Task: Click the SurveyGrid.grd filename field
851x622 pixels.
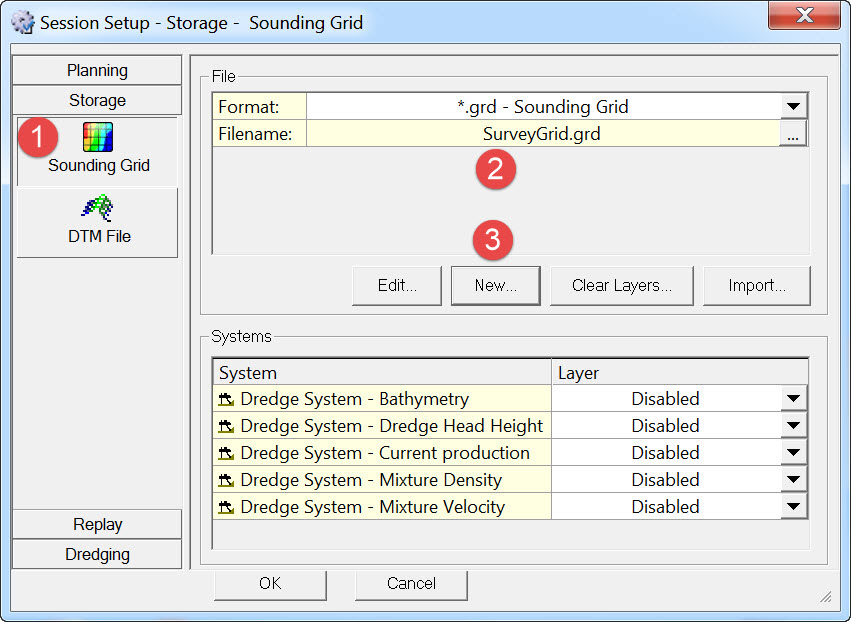Action: click(x=541, y=134)
